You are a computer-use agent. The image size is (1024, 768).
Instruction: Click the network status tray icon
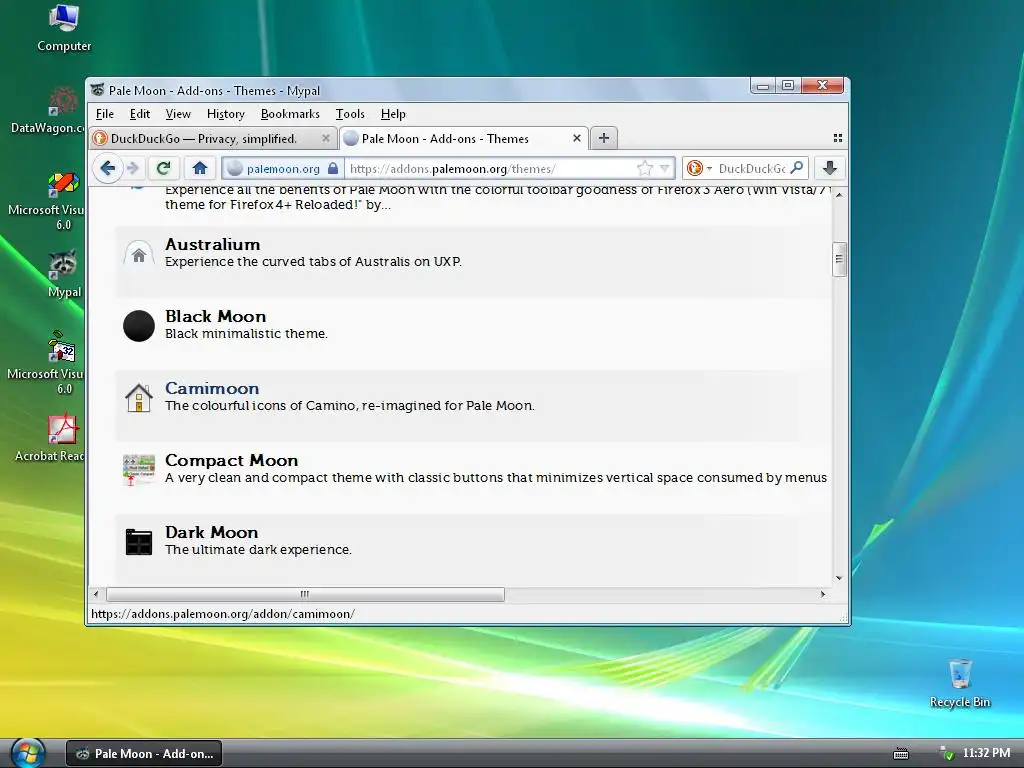coord(946,754)
